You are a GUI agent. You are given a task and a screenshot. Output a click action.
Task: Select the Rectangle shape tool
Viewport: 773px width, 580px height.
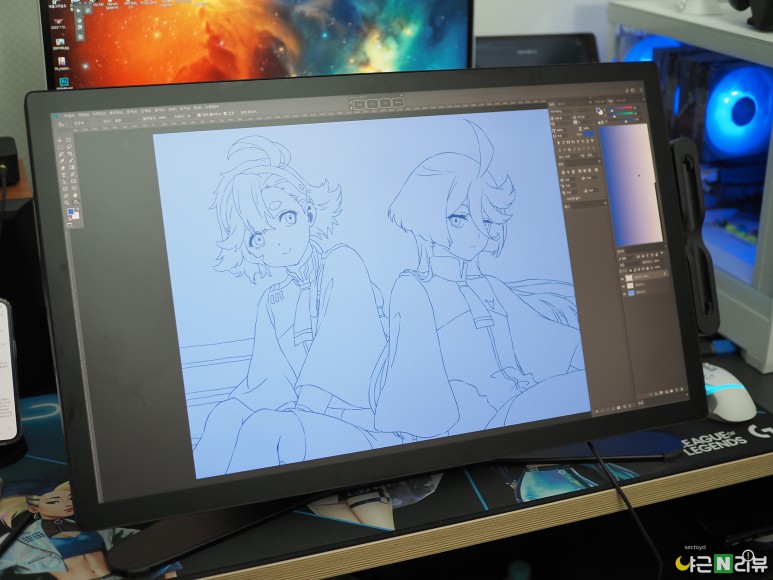point(73,181)
